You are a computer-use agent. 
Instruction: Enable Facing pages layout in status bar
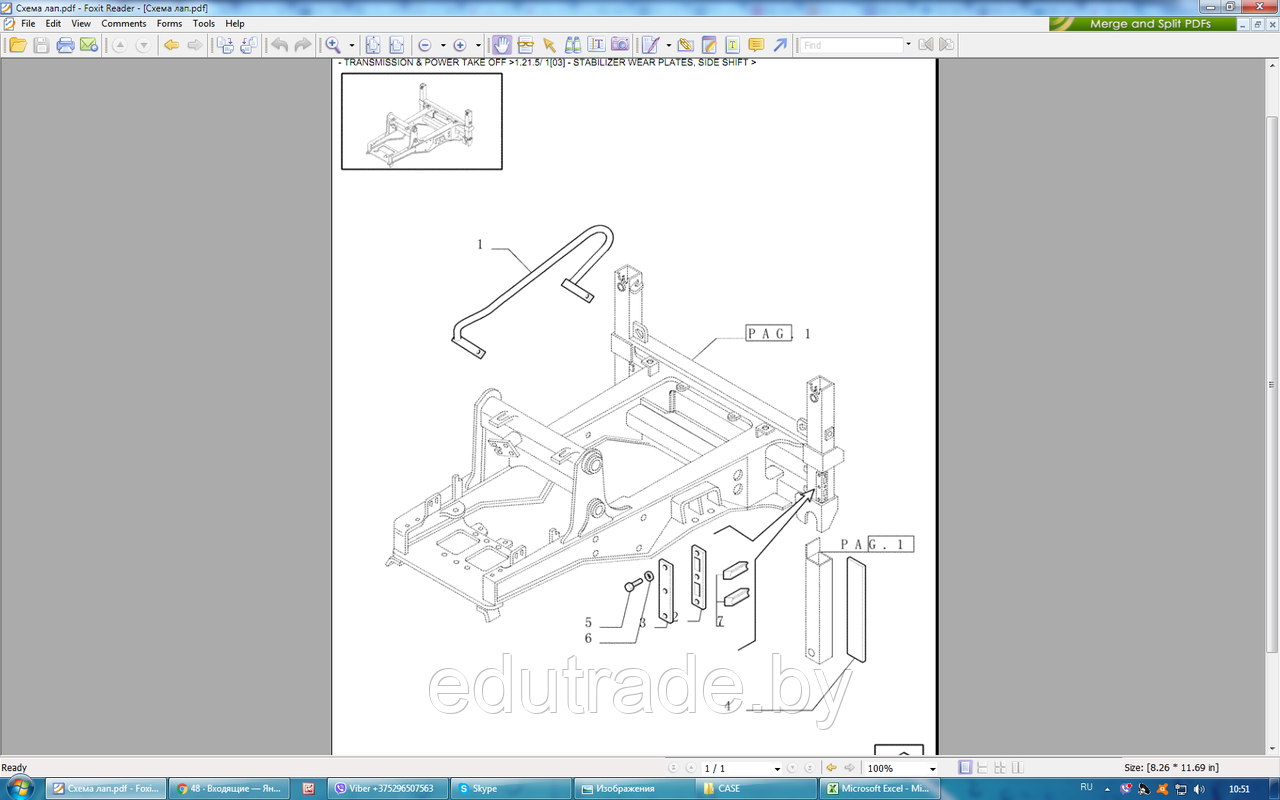point(1017,768)
